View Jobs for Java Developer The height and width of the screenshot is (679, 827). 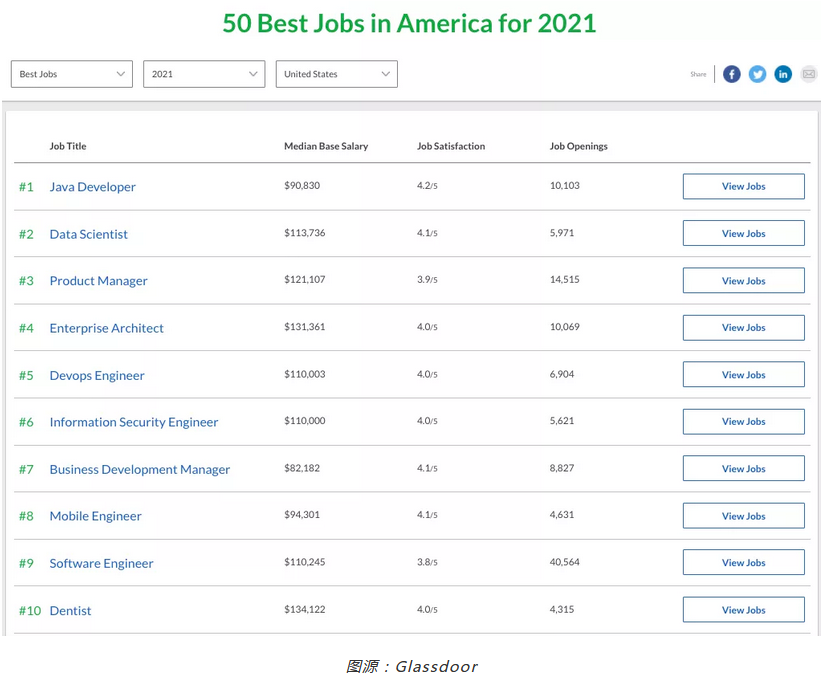[x=744, y=186]
